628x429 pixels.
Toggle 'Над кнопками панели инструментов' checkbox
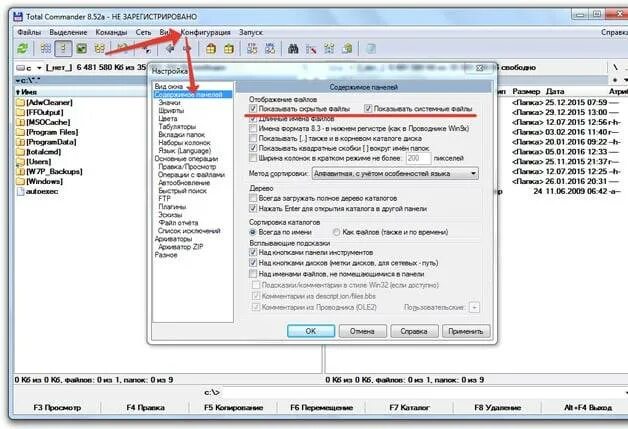[x=253, y=252]
